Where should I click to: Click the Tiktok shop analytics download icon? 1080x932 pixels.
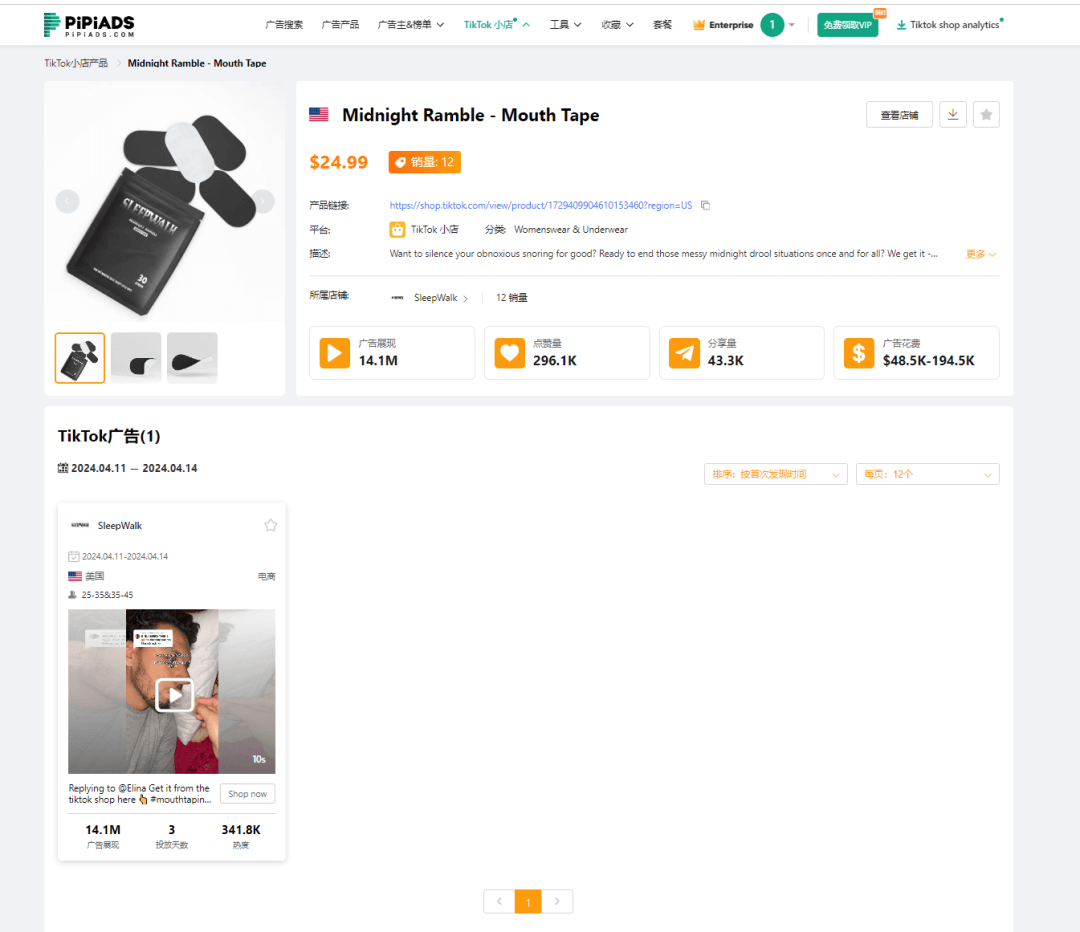pyautogui.click(x=901, y=25)
